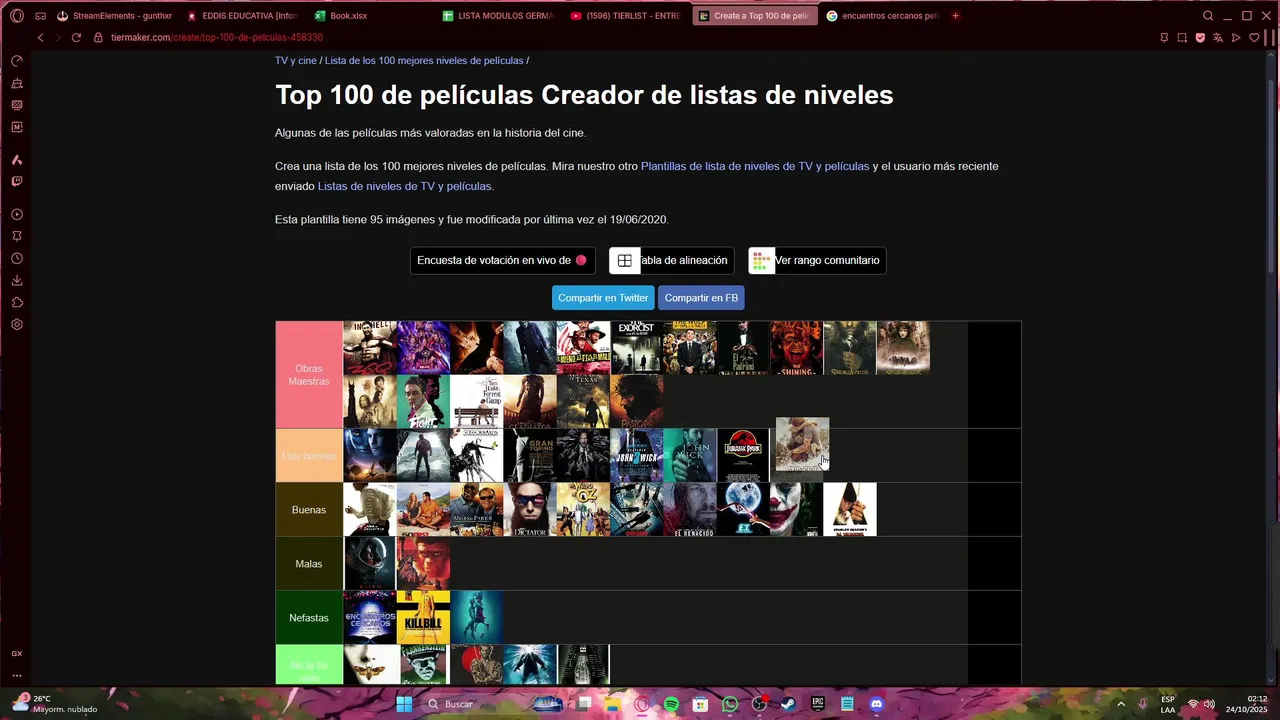Open Twitch icon in the sidebar

[x=17, y=182]
